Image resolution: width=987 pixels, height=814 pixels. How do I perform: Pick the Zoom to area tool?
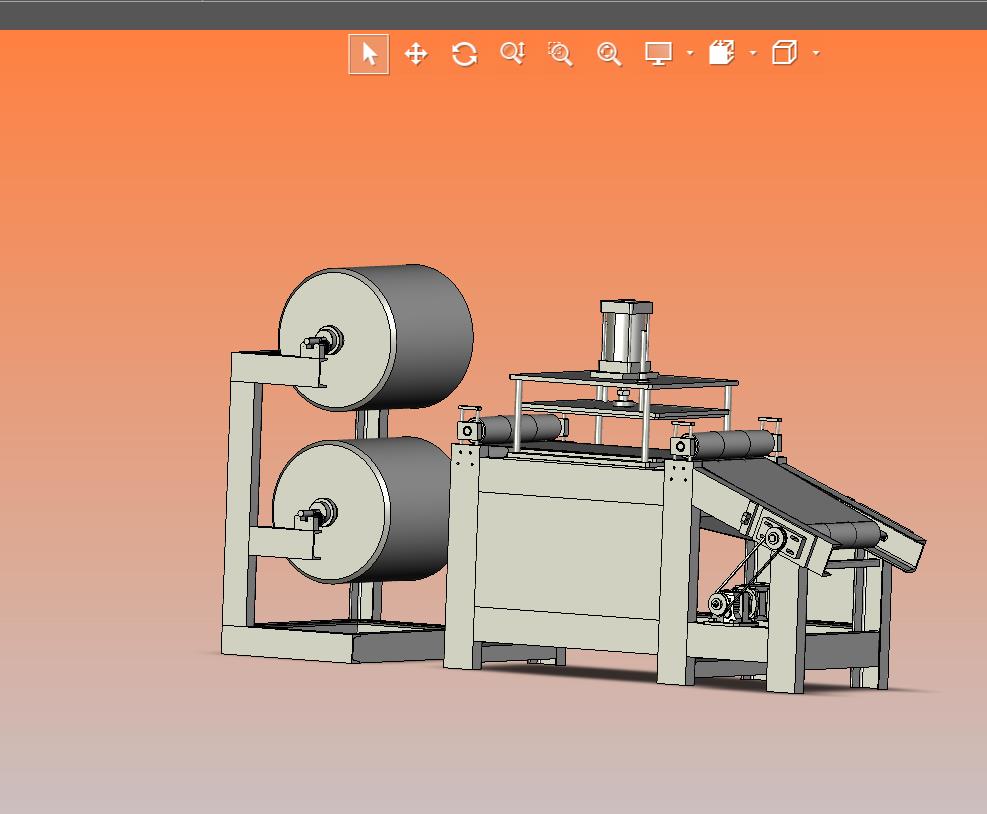click(560, 54)
